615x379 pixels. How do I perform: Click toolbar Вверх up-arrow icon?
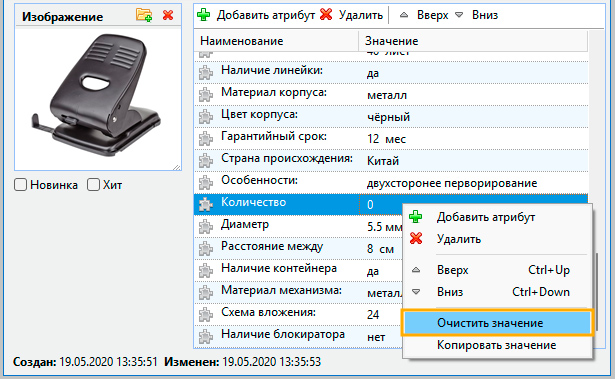click(404, 15)
